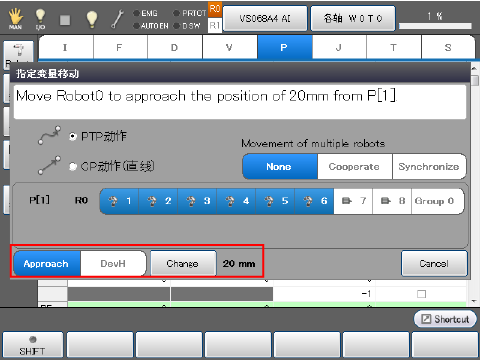This screenshot has height=360, width=481.
Task: Cancel the move dialog
Action: click(x=434, y=264)
